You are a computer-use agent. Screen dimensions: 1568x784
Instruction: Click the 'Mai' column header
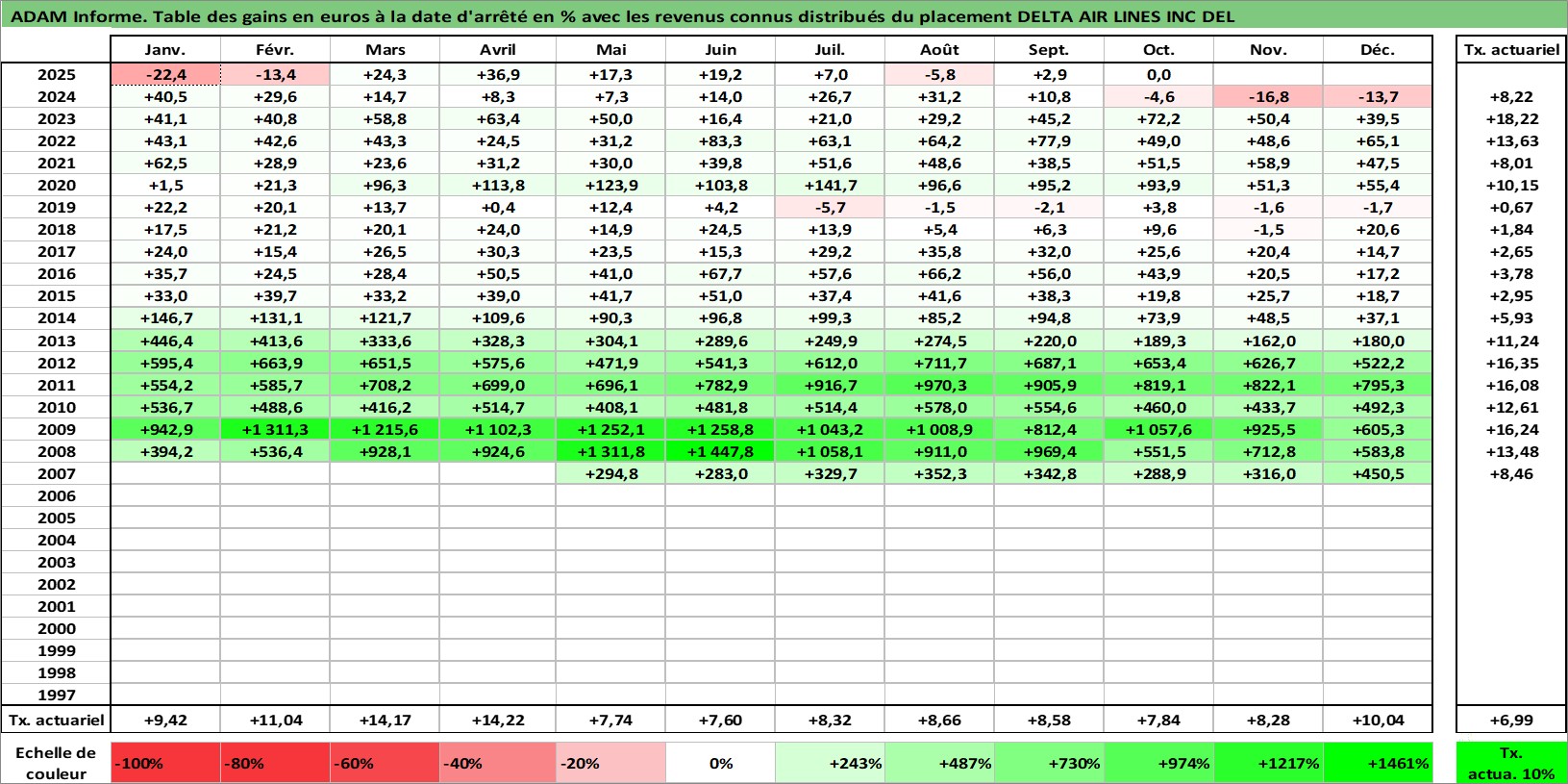[x=610, y=50]
